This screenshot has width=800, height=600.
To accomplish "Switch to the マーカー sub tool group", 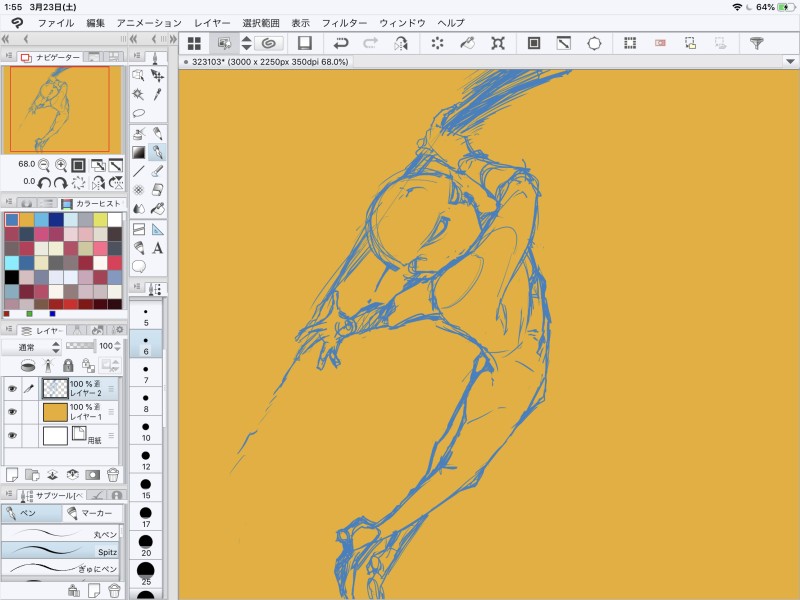I will (92, 513).
